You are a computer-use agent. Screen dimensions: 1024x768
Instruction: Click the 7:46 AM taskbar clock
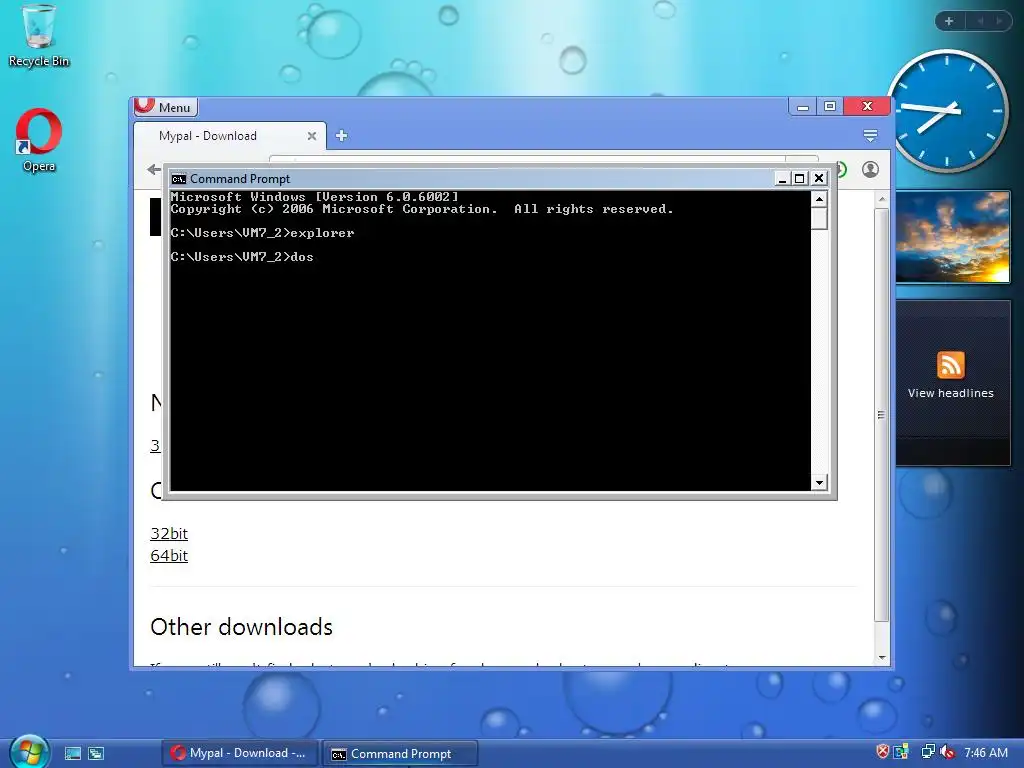tap(986, 753)
